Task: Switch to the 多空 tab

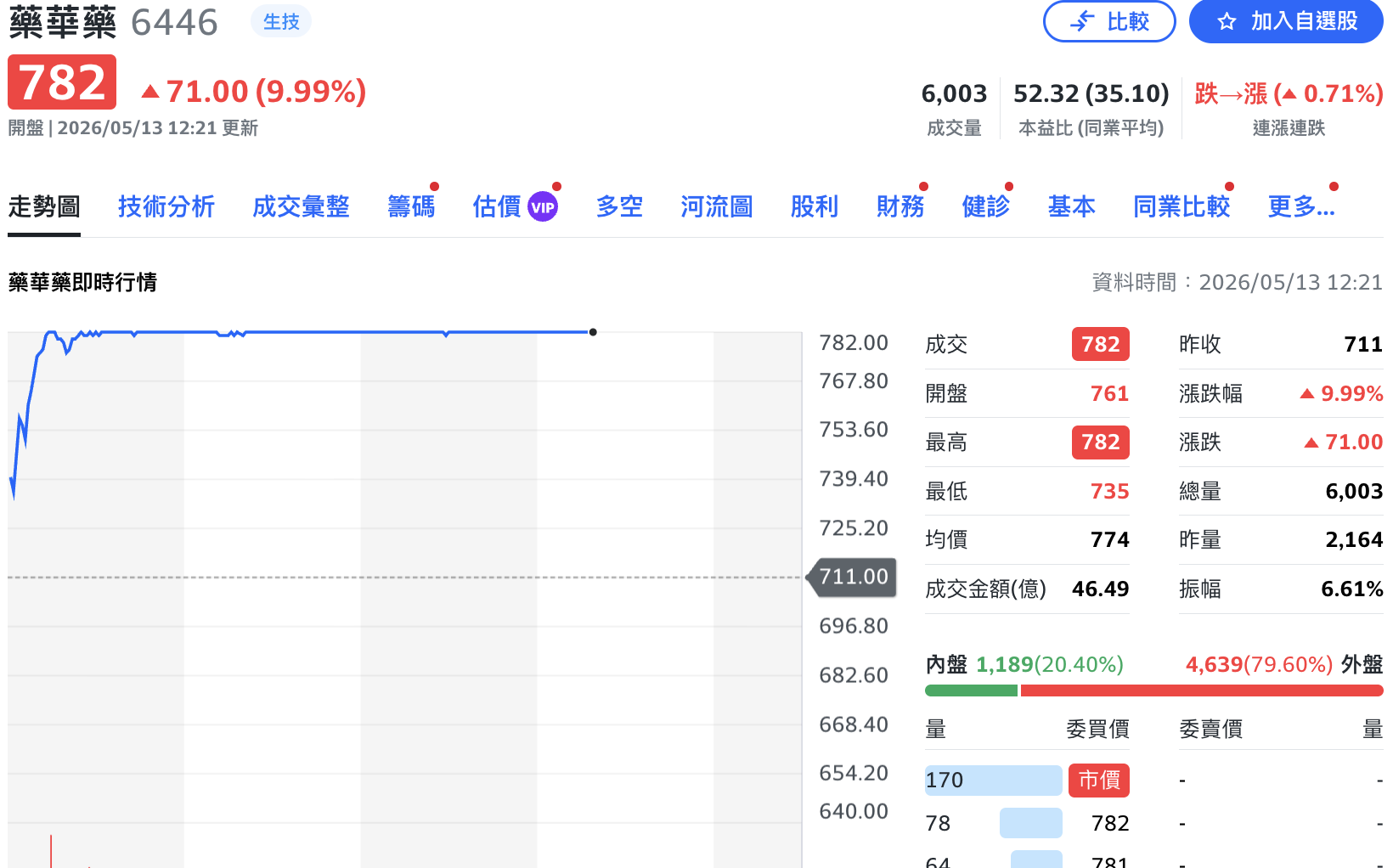Action: 619,206
